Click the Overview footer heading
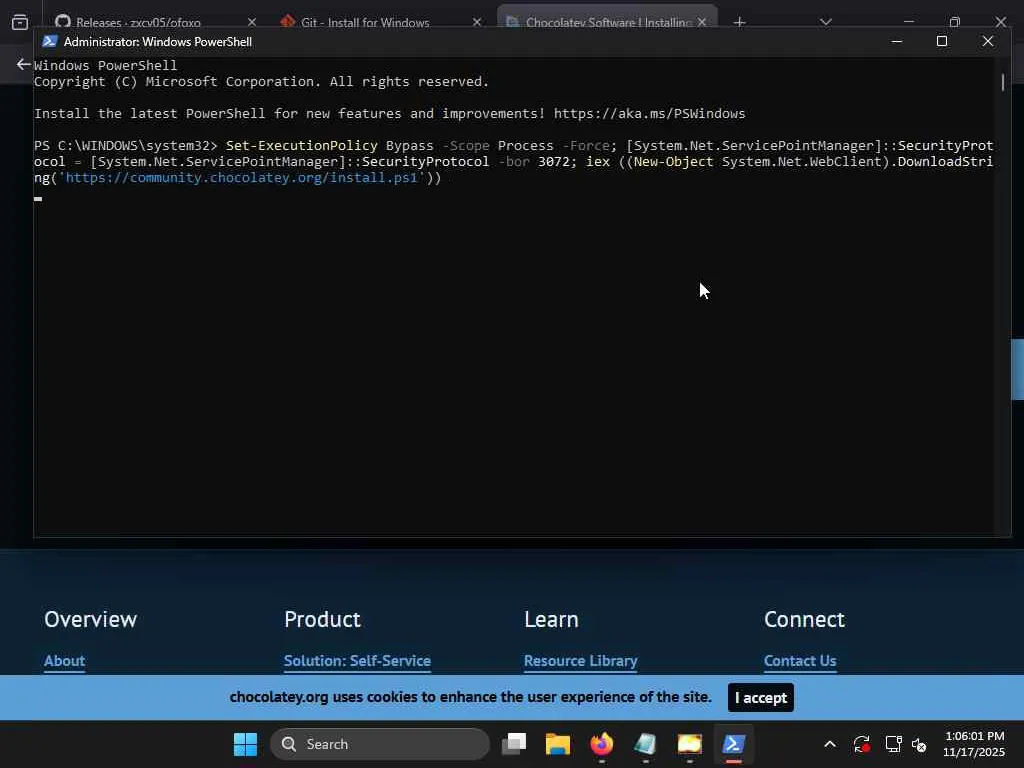This screenshot has height=768, width=1024. (91, 619)
